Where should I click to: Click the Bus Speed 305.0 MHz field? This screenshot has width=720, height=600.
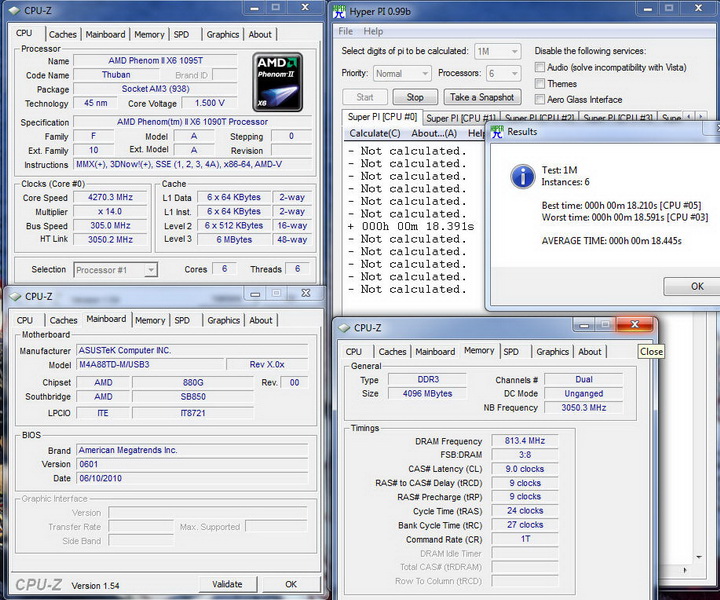click(110, 225)
